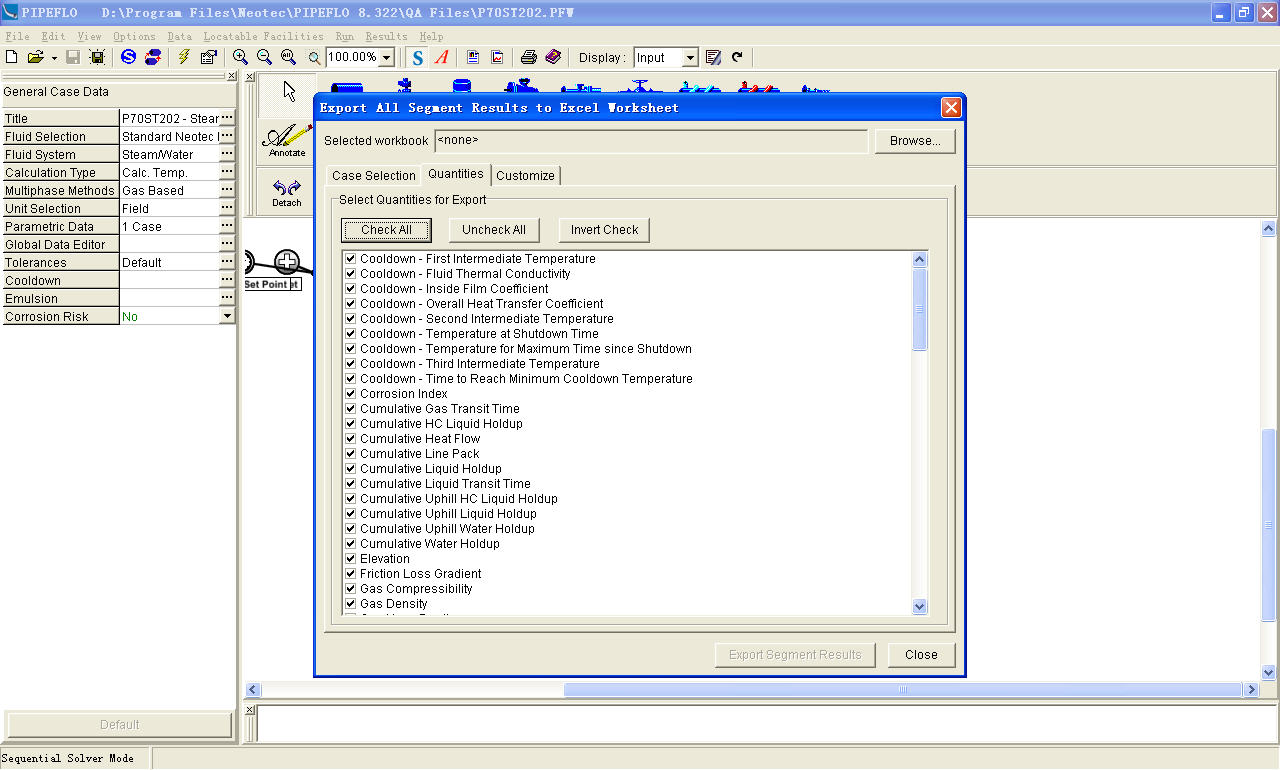This screenshot has width=1280, height=770.
Task: Click the quantities list scroll-down arrow
Action: (920, 606)
